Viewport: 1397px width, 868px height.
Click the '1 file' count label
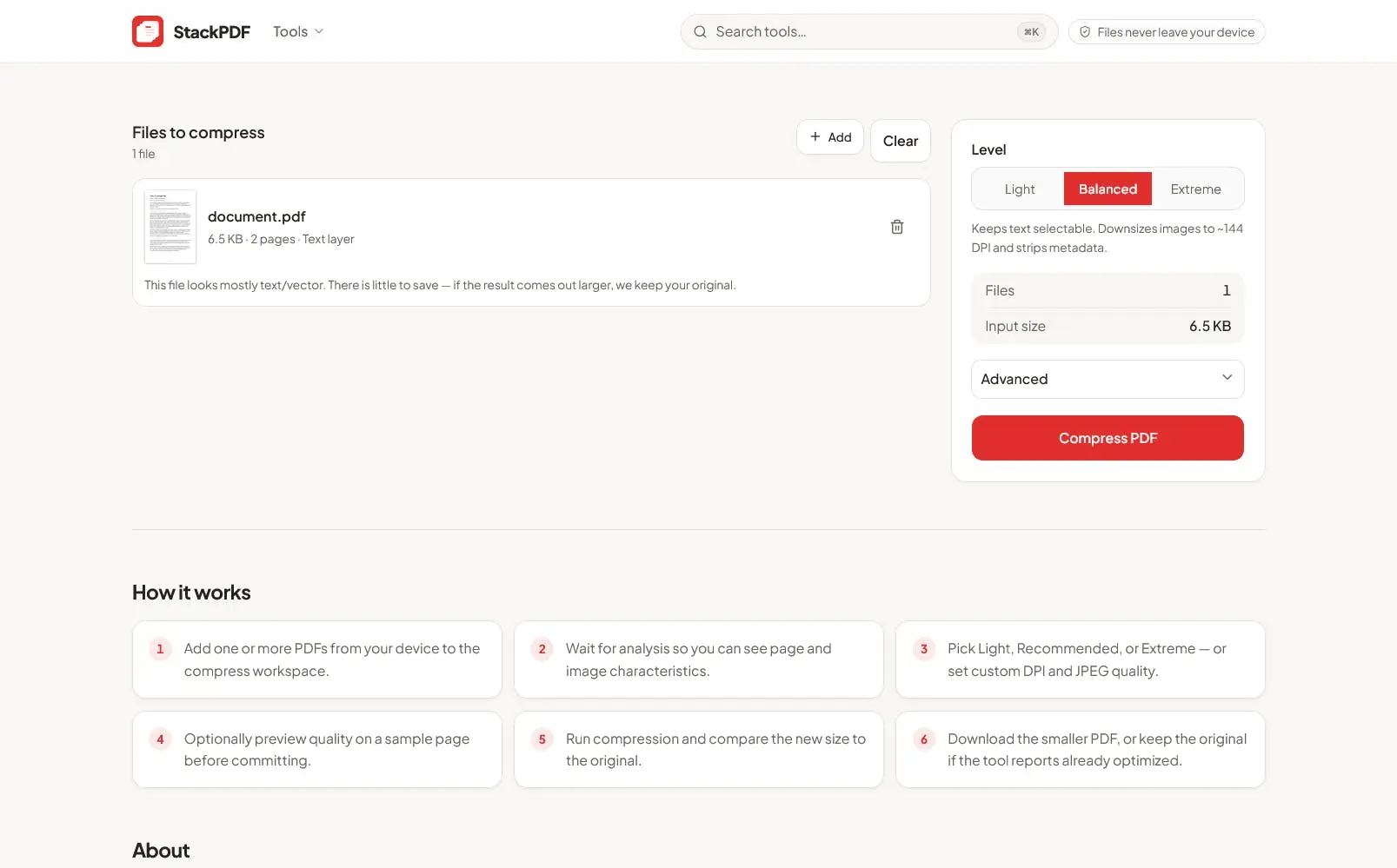[x=143, y=154]
